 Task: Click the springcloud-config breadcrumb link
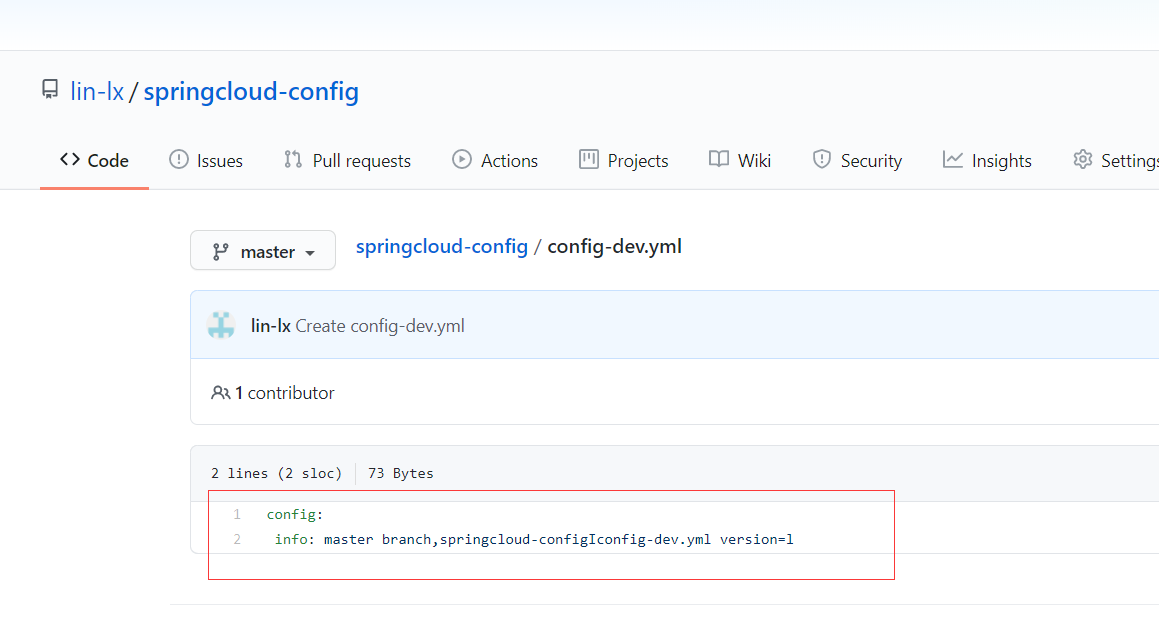click(442, 247)
